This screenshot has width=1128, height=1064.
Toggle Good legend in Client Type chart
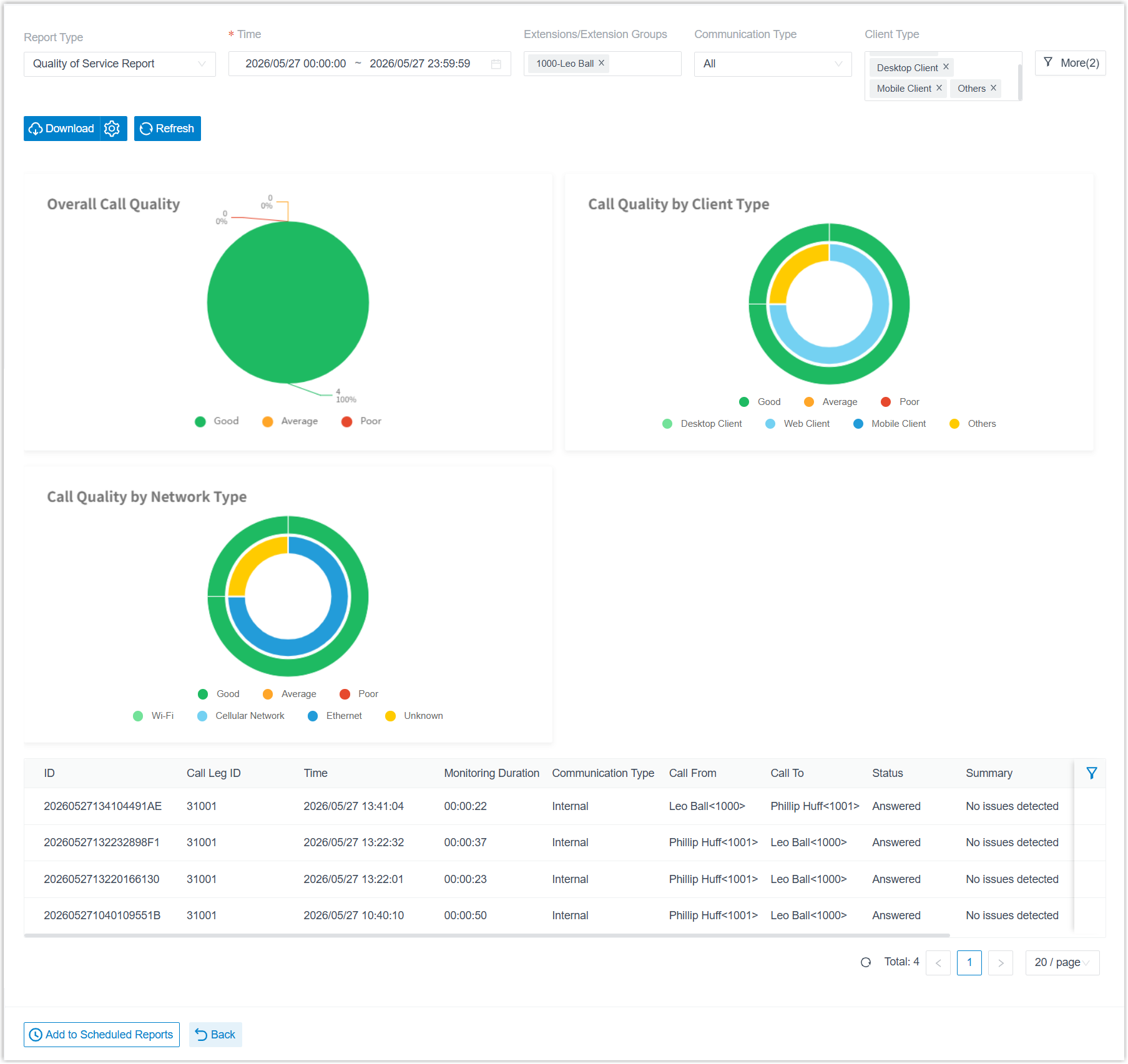(x=760, y=402)
